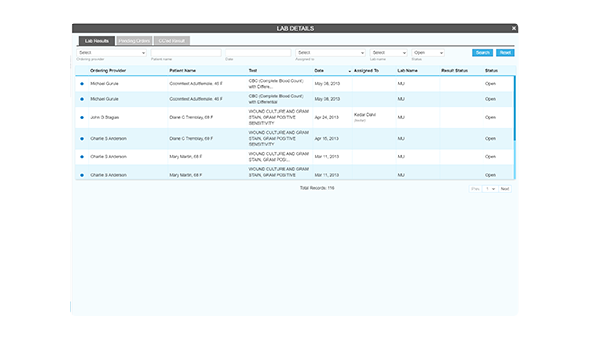Click the date Apr 15, 2013
590x360 pixels.
(327, 138)
